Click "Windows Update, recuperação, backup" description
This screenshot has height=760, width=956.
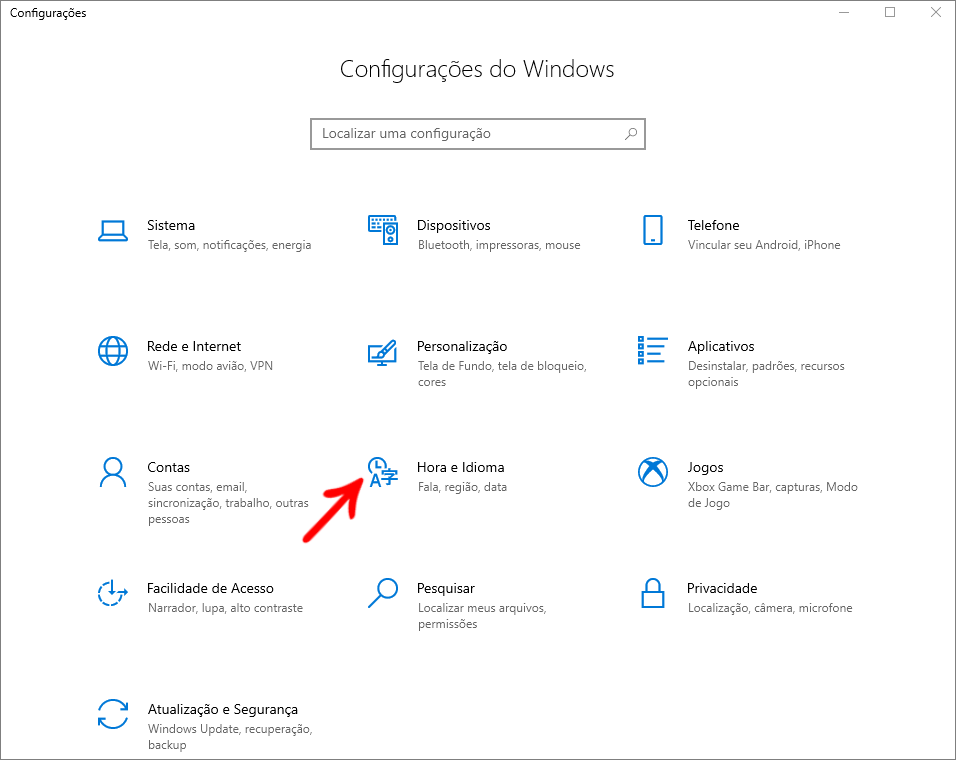[230, 737]
